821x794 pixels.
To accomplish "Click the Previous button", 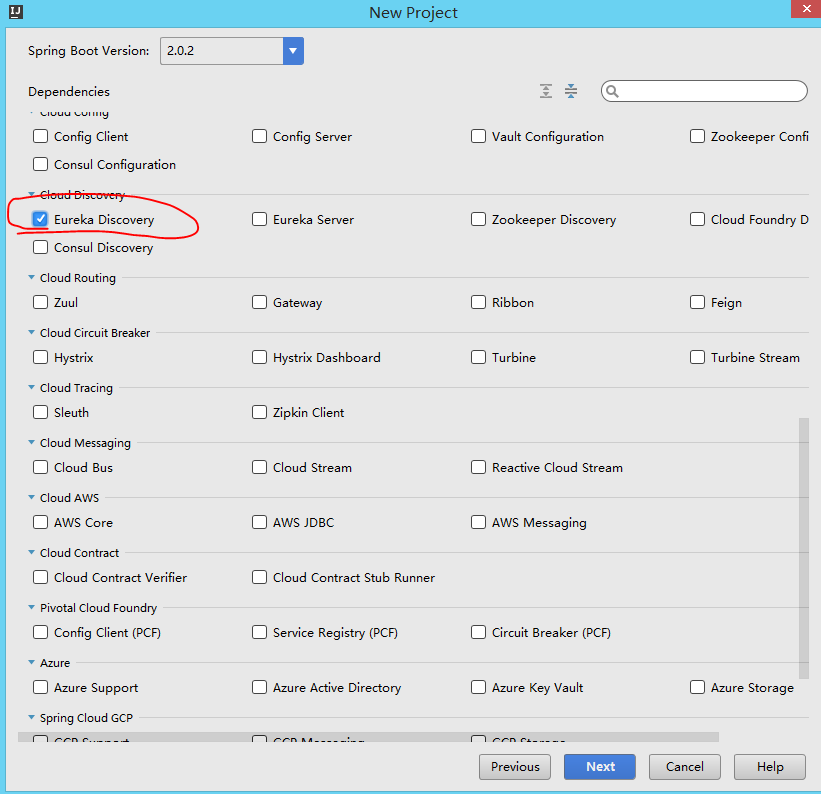I will (515, 767).
